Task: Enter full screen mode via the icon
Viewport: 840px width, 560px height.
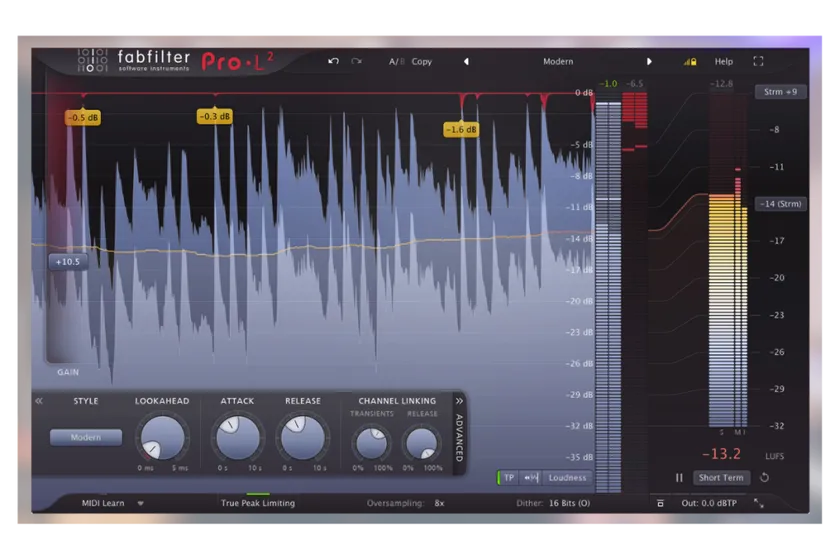Action: 758,61
